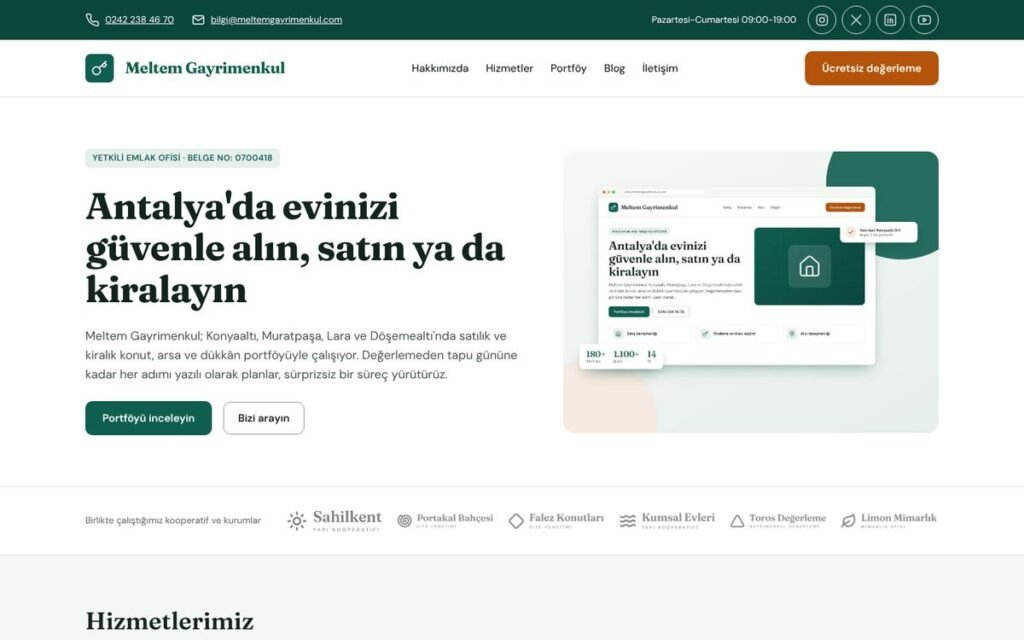Click the Toros Değerleme partner name

pos(787,518)
